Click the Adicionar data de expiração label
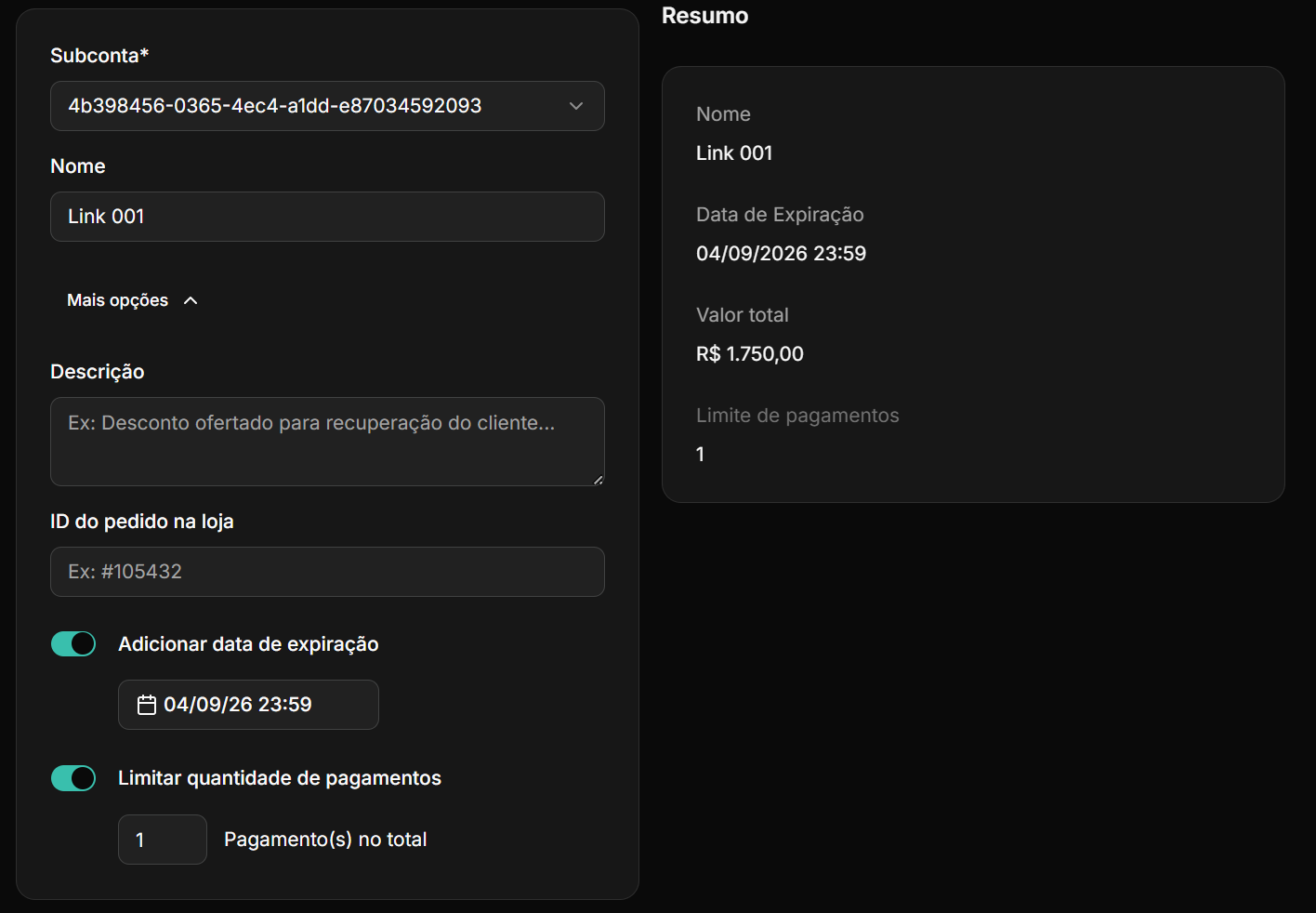 248,644
